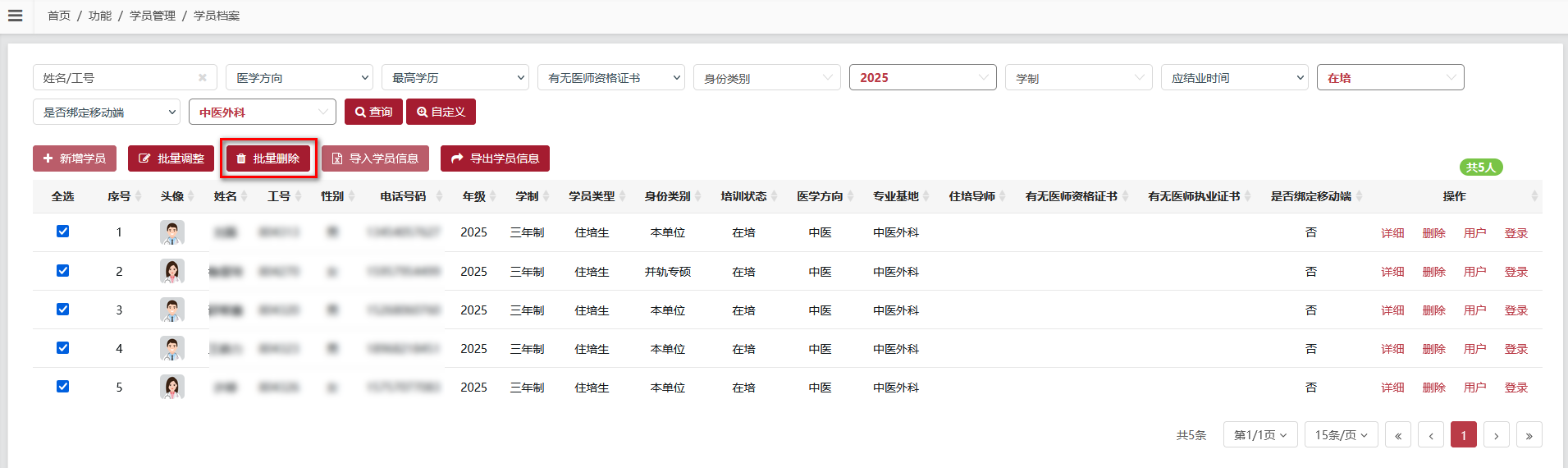Viewport: 1568px width, 468px height.
Task: Open the 医学方向 dropdown filter
Action: pos(299,77)
